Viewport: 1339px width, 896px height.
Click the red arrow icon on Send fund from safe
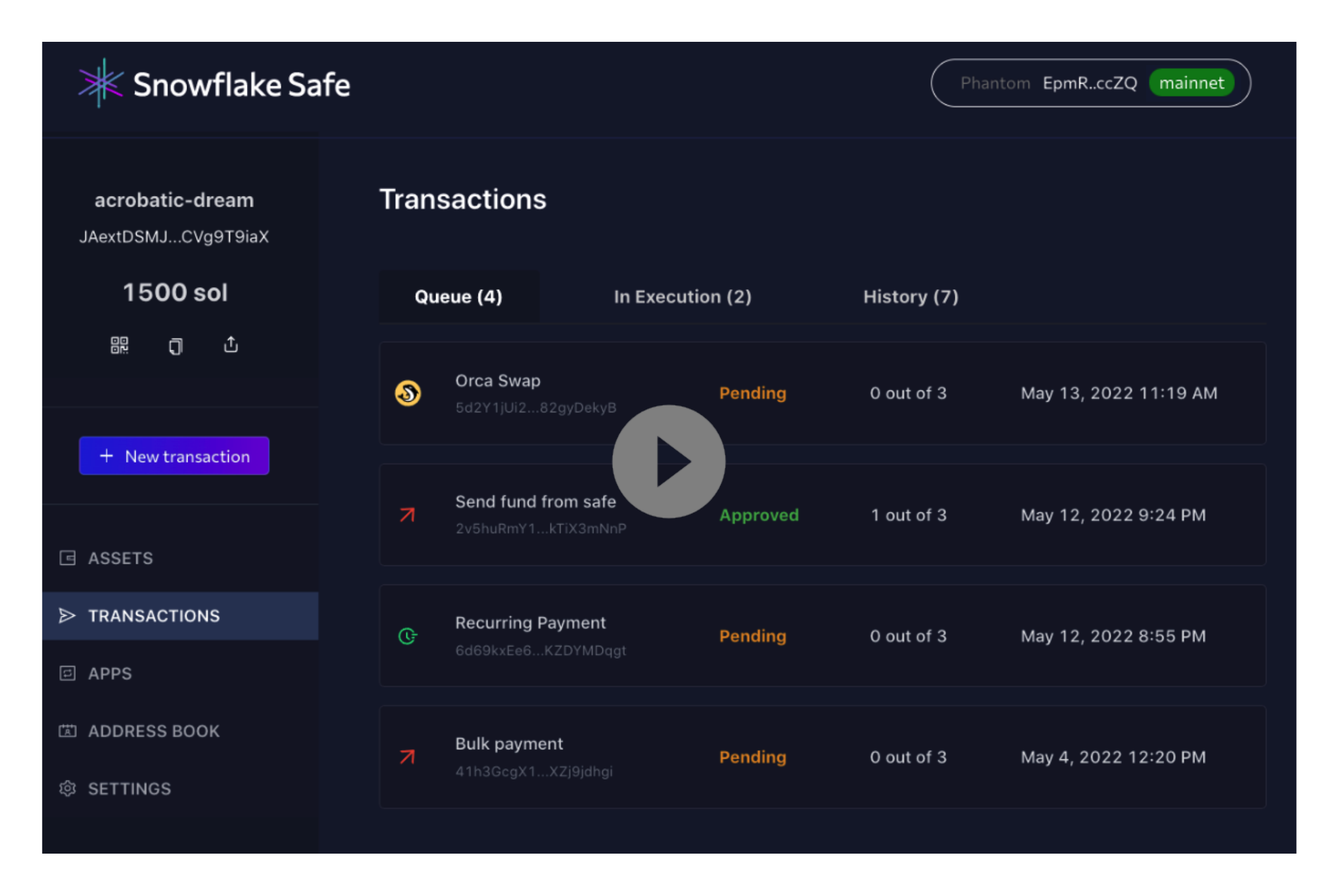pyautogui.click(x=406, y=514)
